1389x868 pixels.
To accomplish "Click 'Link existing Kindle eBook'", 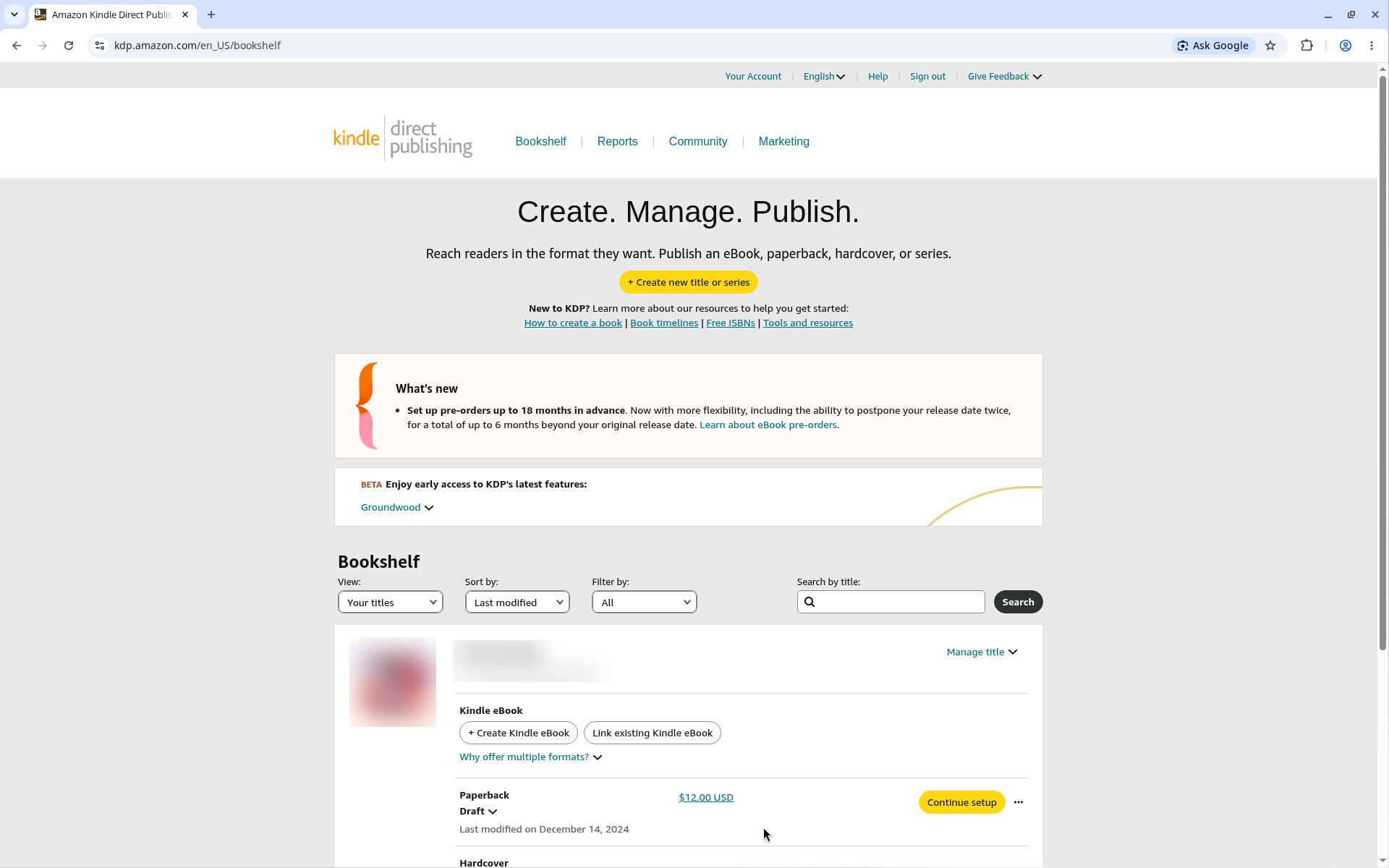I will pyautogui.click(x=653, y=733).
